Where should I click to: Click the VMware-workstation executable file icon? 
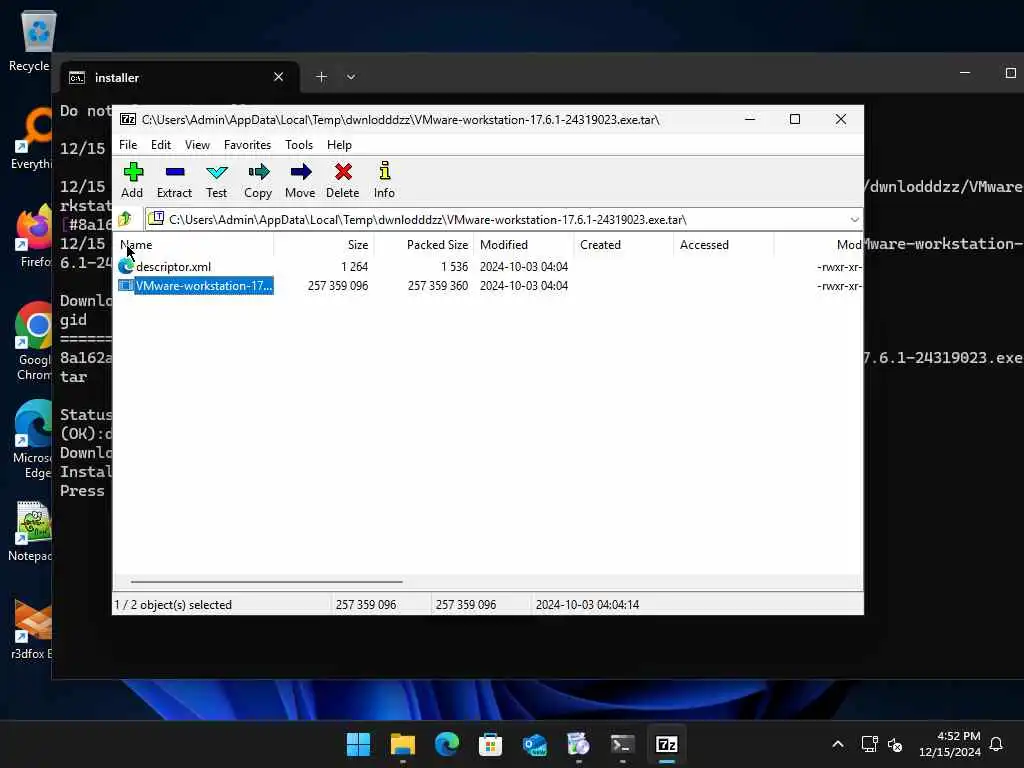pos(125,286)
